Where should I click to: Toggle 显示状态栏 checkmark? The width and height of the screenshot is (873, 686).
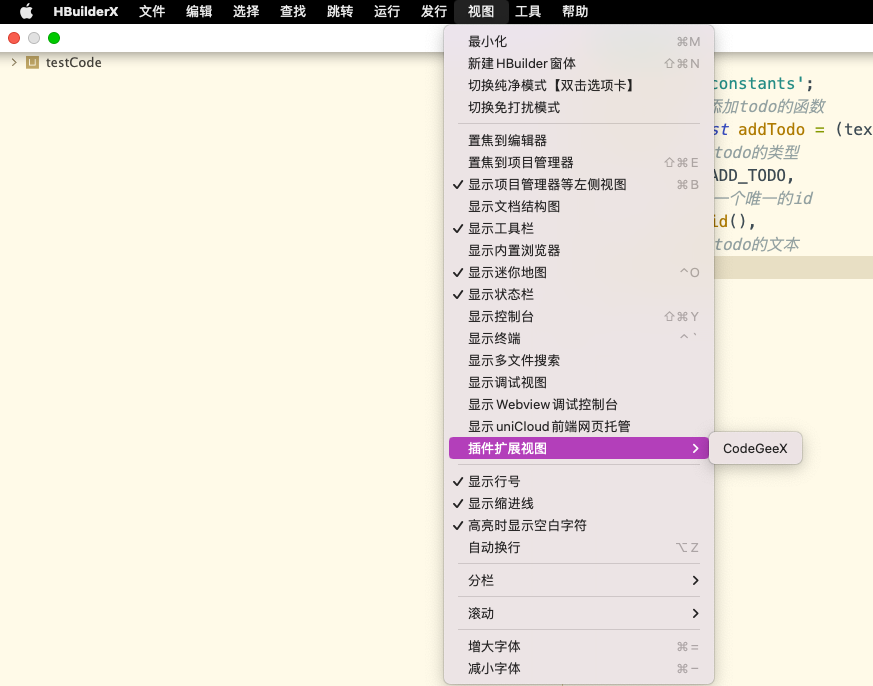pyautogui.click(x=500, y=294)
